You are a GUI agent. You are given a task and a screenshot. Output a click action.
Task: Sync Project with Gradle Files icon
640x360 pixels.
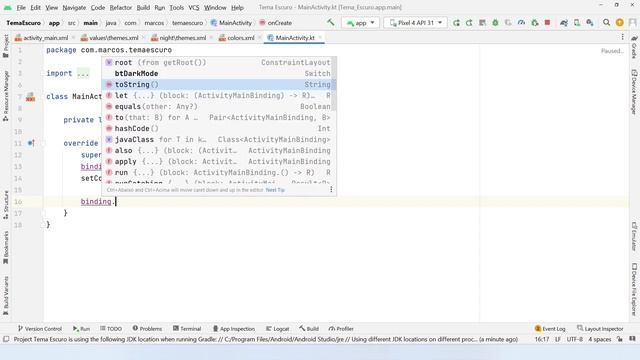[x=564, y=23]
